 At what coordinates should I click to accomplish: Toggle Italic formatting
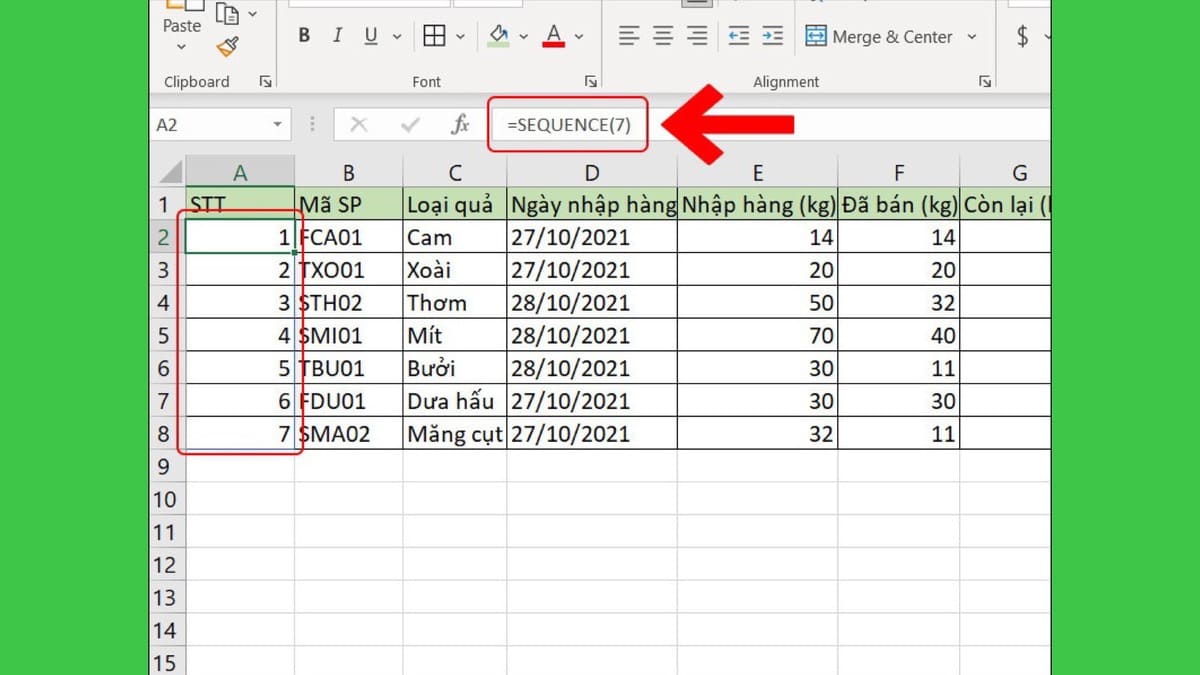[338, 35]
